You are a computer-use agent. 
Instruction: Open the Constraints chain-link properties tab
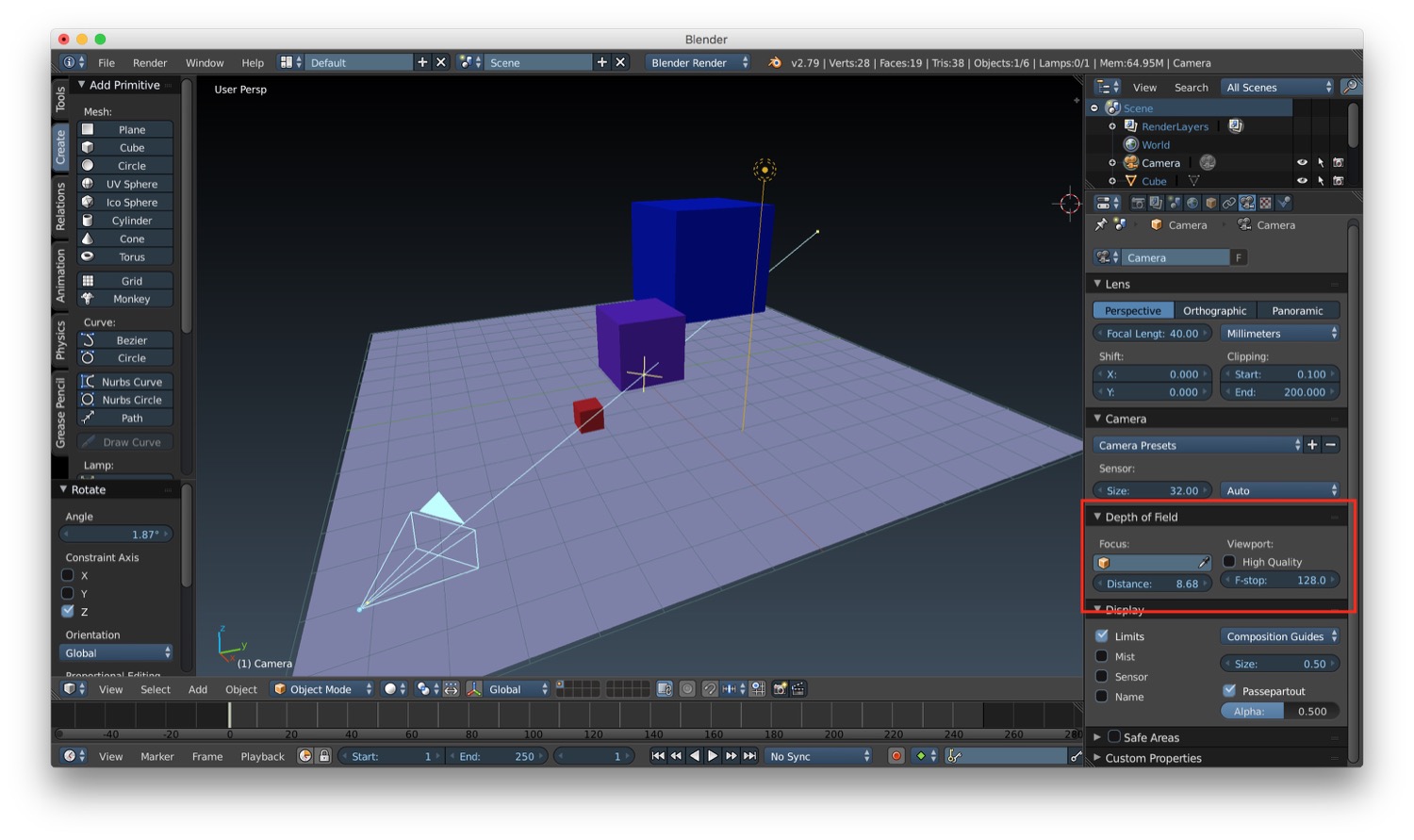(1229, 203)
